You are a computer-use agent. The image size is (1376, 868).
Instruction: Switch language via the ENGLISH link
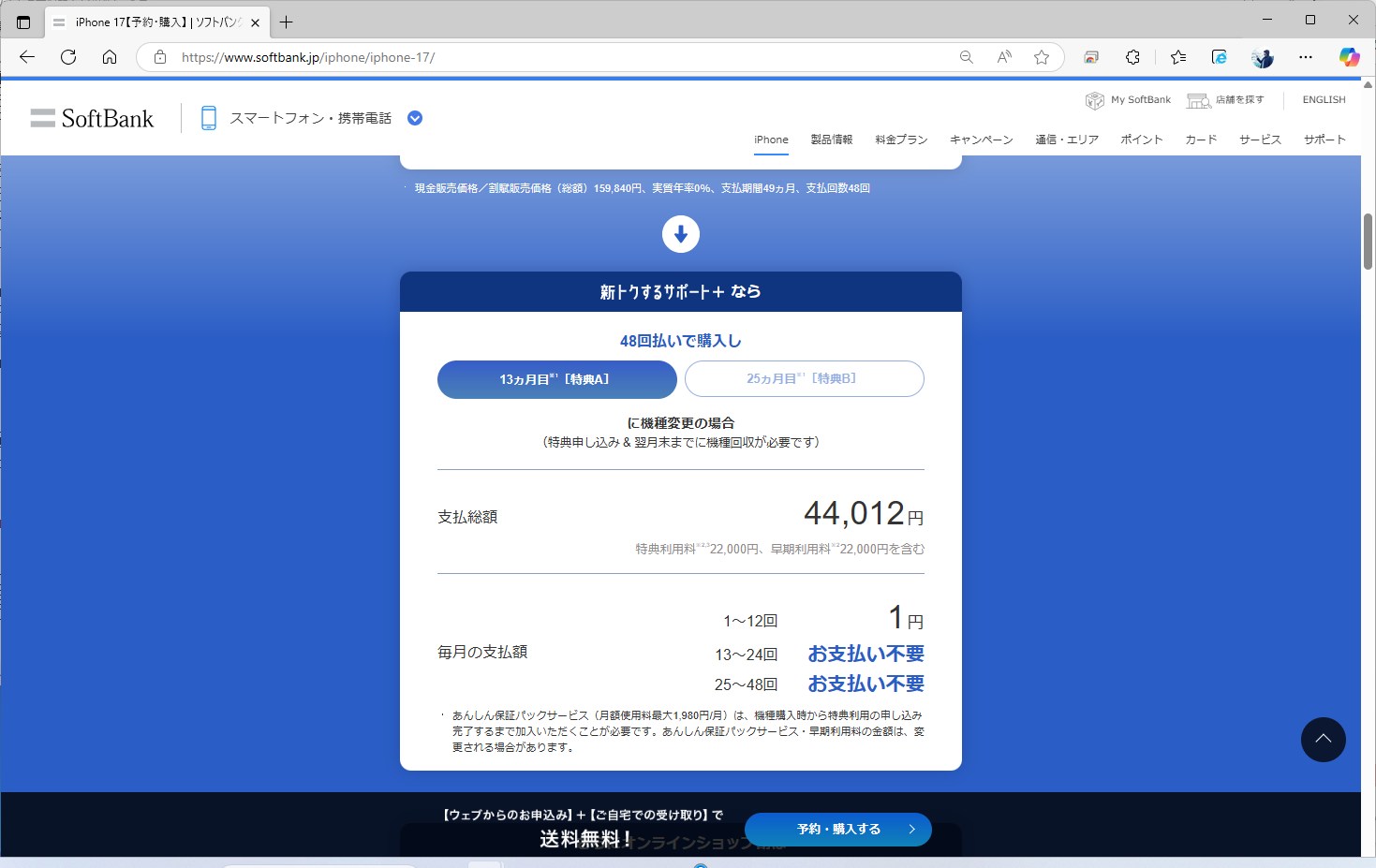pyautogui.click(x=1323, y=99)
